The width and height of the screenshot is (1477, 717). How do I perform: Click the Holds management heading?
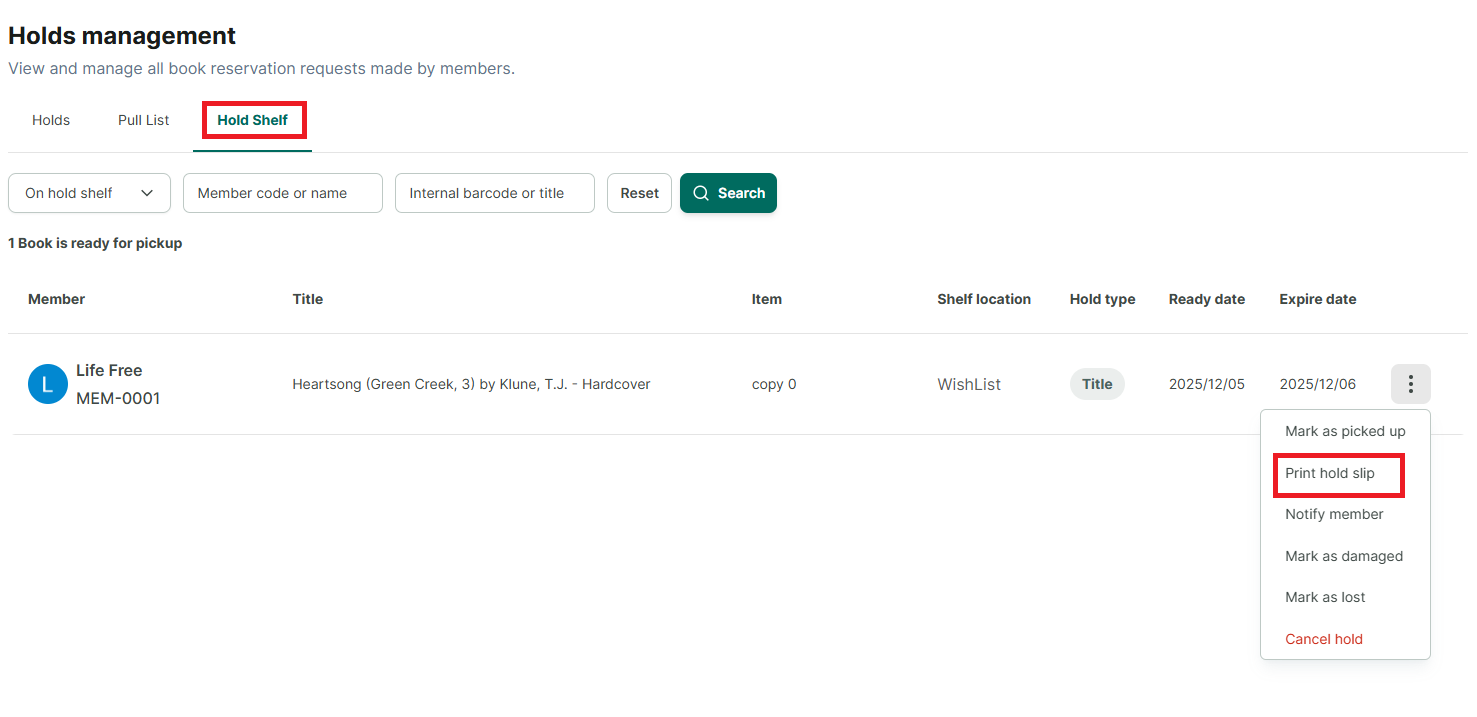coord(122,36)
